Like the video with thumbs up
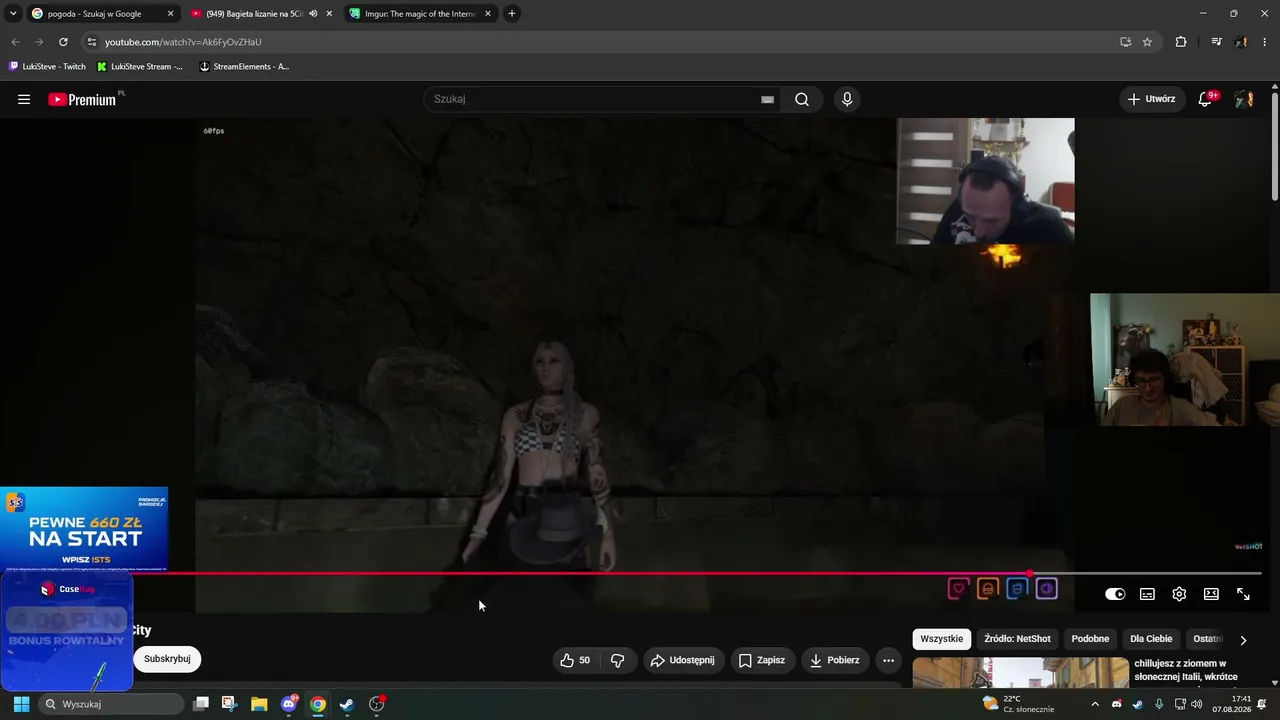 point(575,660)
